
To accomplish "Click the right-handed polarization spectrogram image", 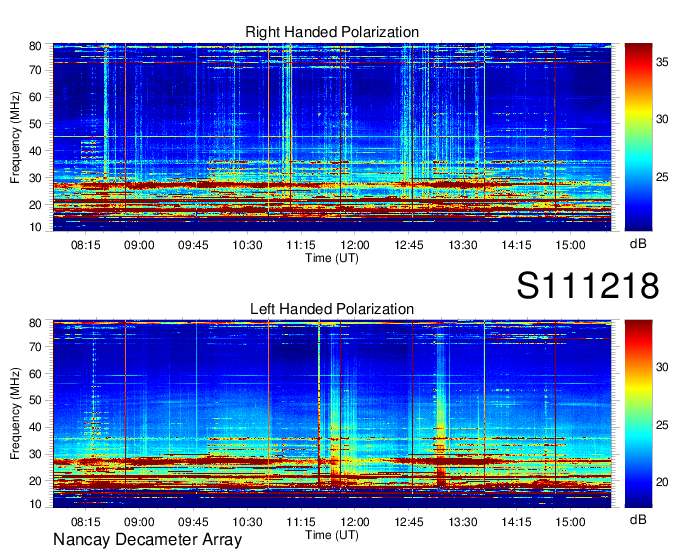I will 332,137.
